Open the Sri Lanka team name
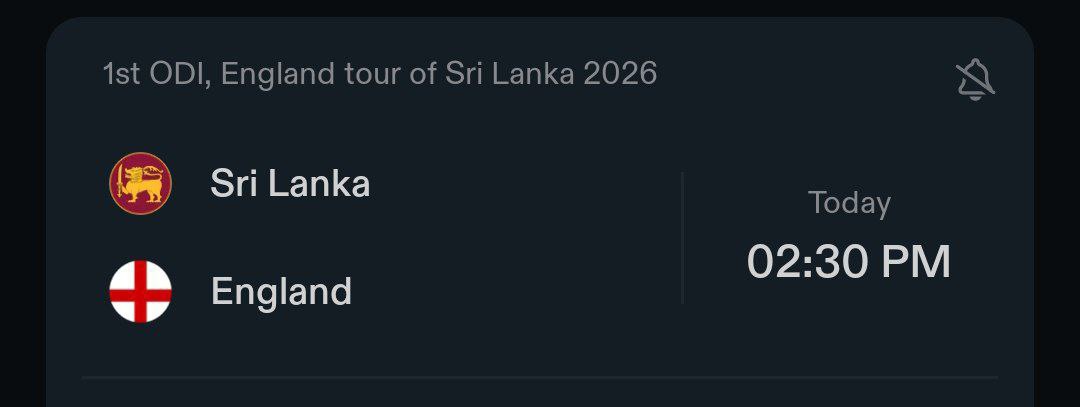The height and width of the screenshot is (407, 1080). pyautogui.click(x=290, y=184)
